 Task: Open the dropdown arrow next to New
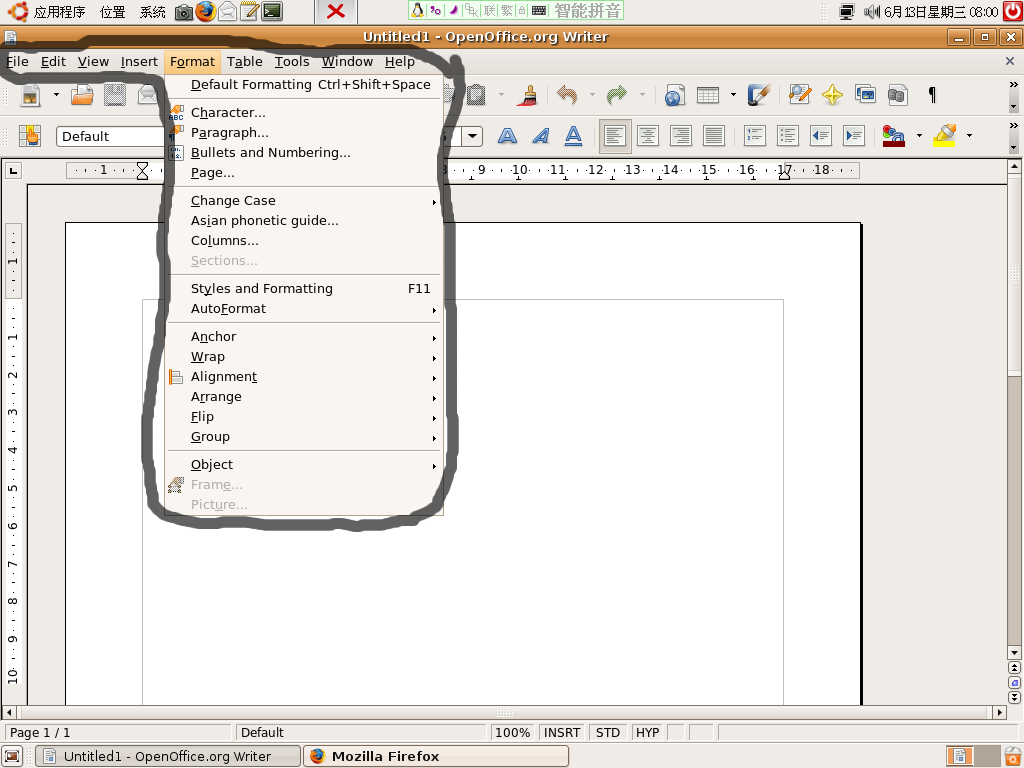(x=56, y=95)
